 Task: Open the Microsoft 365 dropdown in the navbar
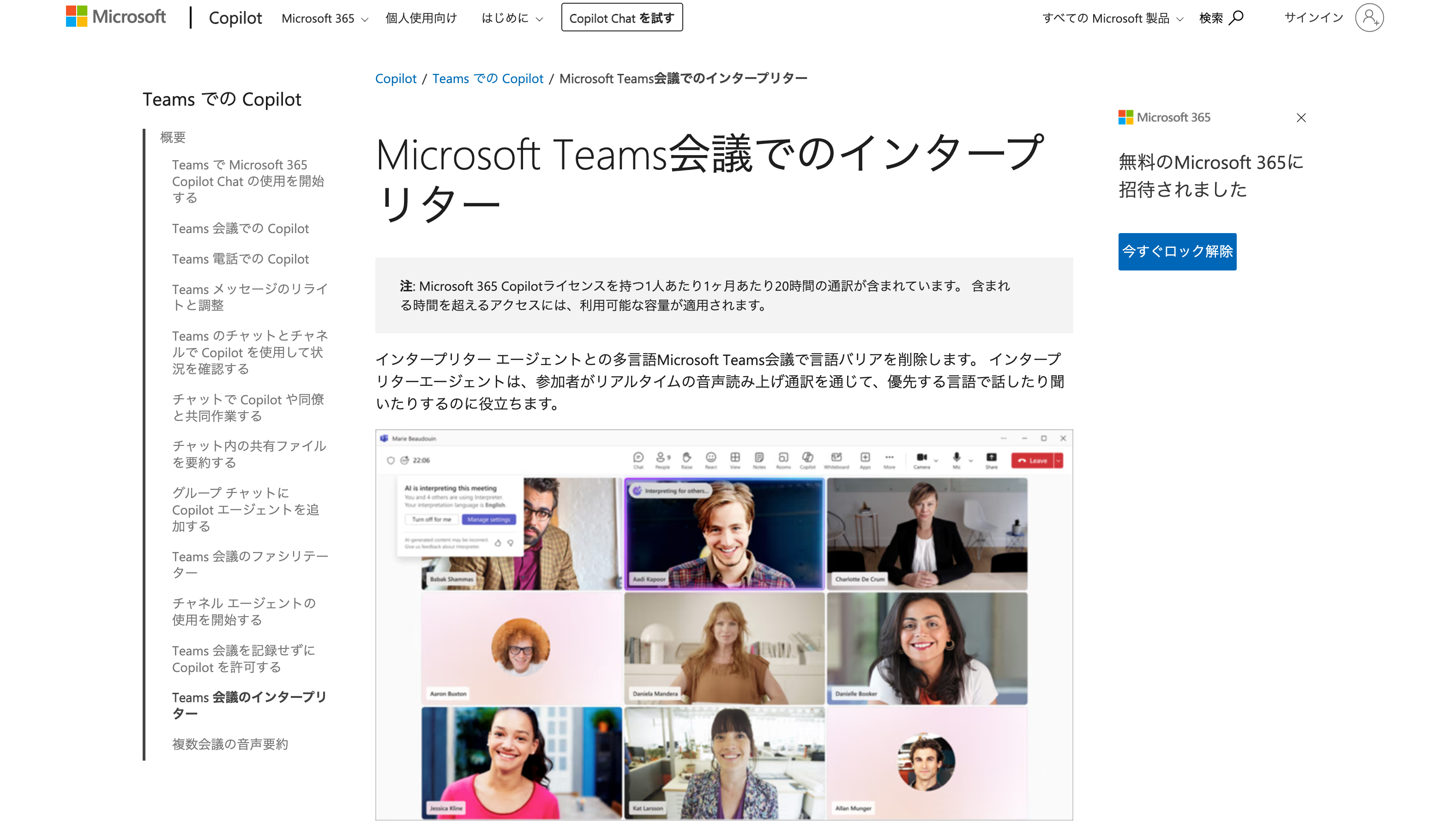click(x=324, y=18)
